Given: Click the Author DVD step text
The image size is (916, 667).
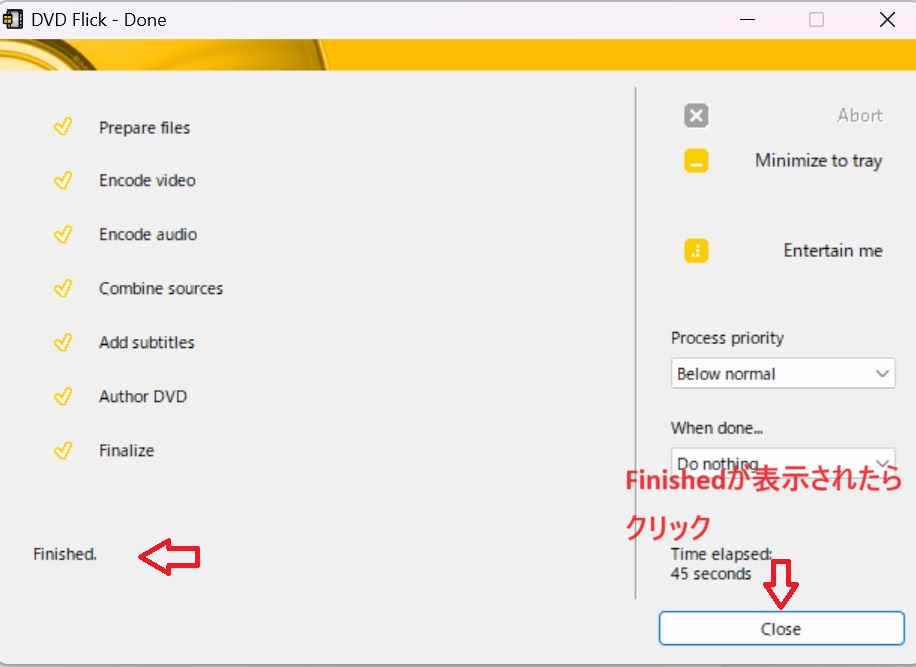Looking at the screenshot, I should [143, 396].
